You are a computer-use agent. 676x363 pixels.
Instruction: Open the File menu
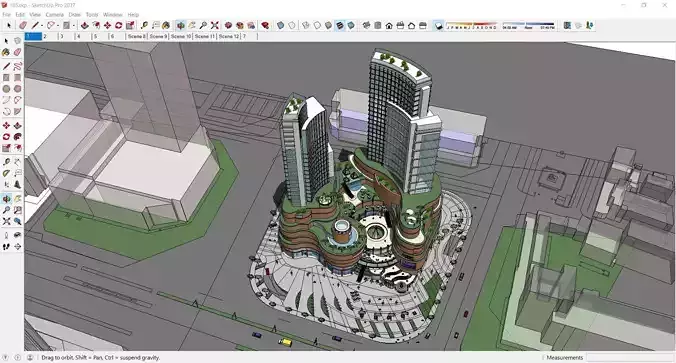coord(6,15)
